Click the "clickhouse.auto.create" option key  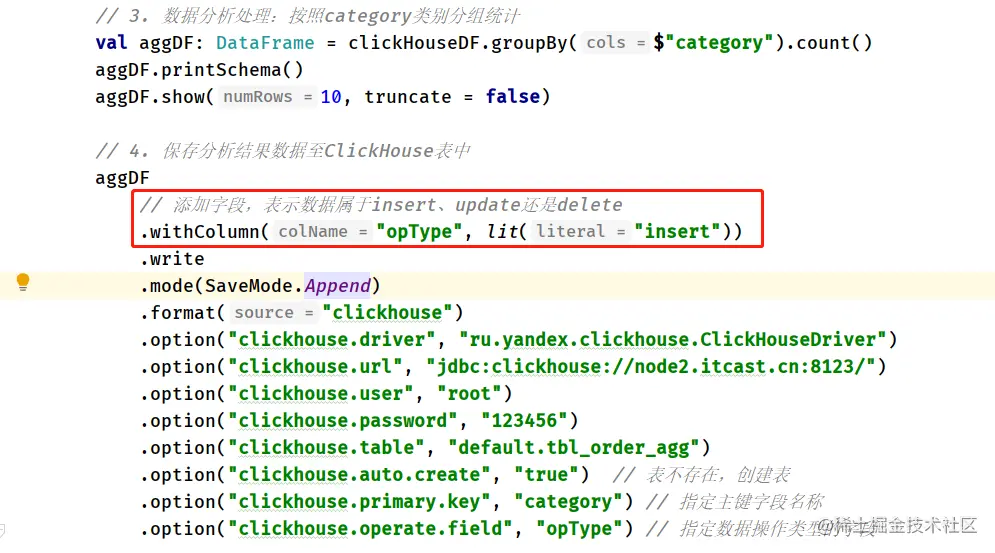[359, 475]
